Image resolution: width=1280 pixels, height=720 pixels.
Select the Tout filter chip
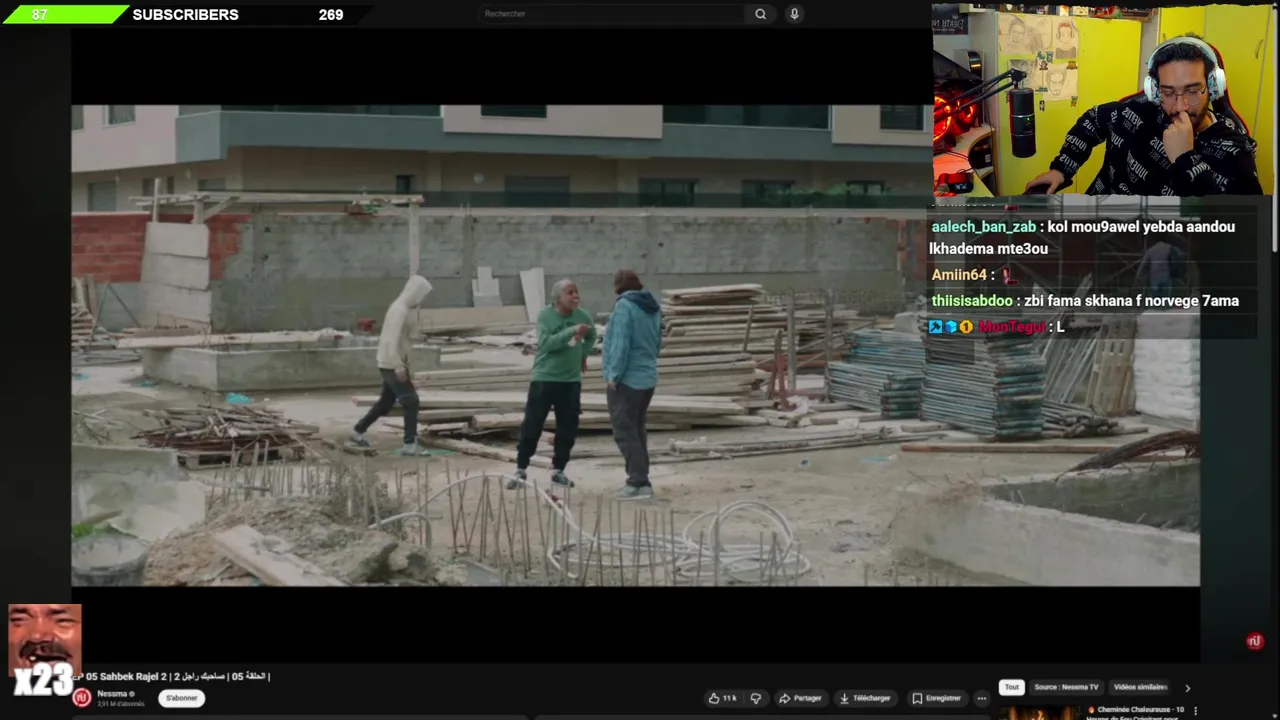point(1012,687)
